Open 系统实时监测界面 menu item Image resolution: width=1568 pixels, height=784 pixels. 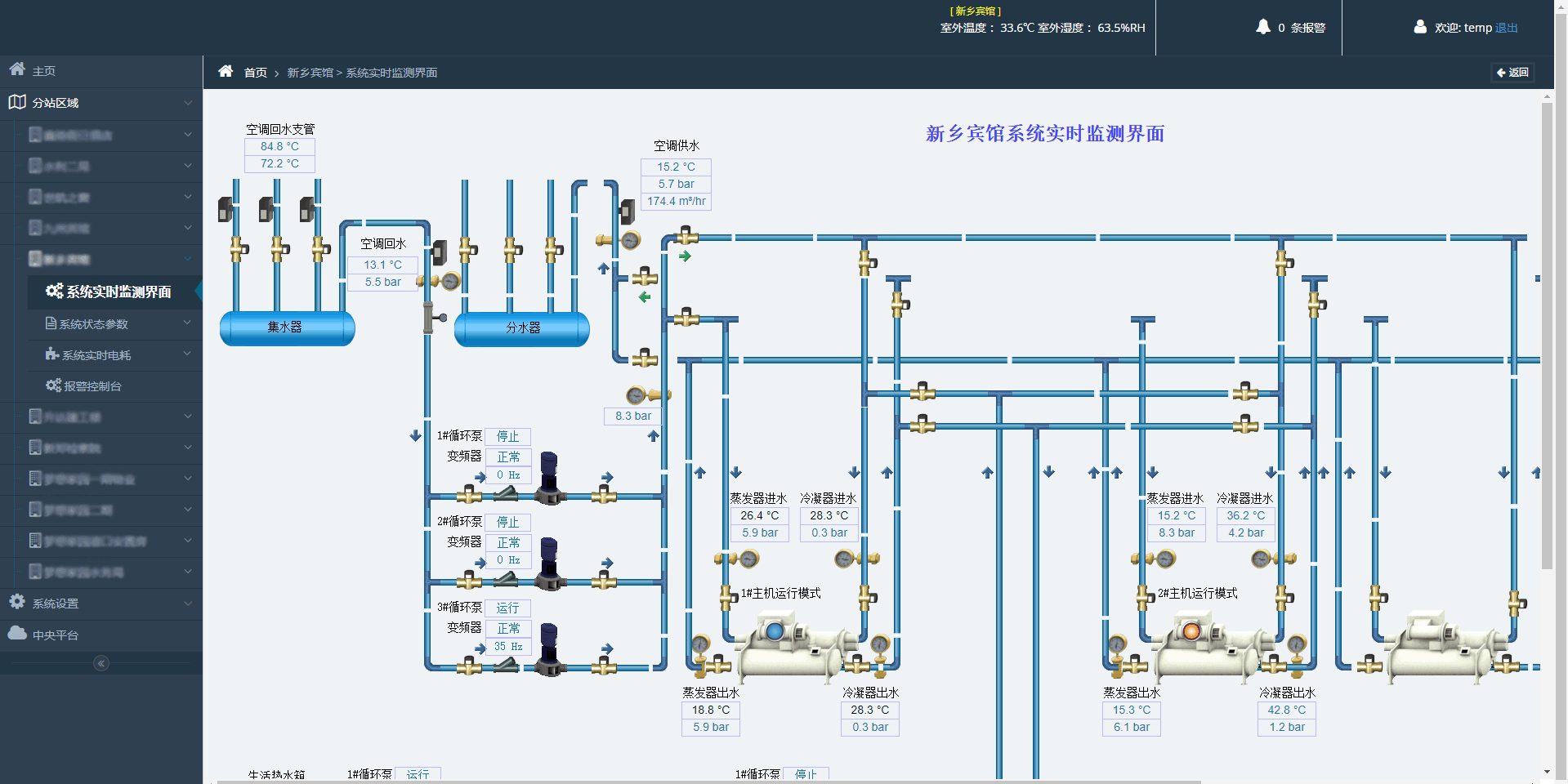[115, 292]
